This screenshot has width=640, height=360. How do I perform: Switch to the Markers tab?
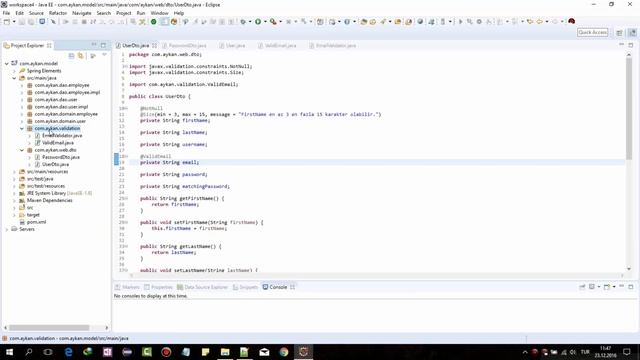127,287
